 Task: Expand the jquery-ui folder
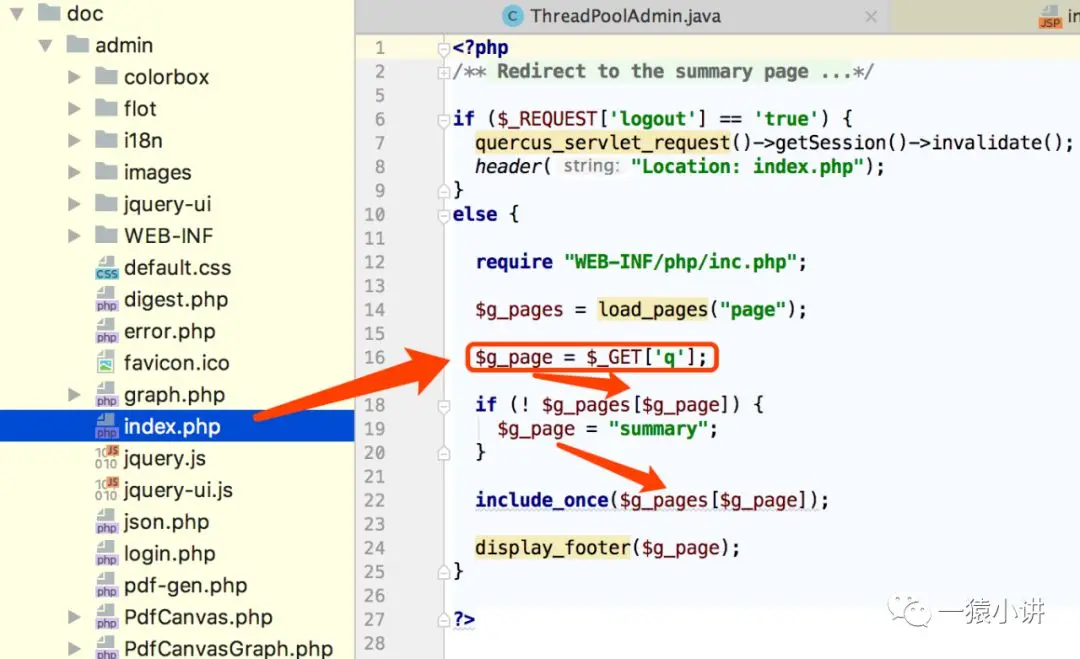[74, 204]
